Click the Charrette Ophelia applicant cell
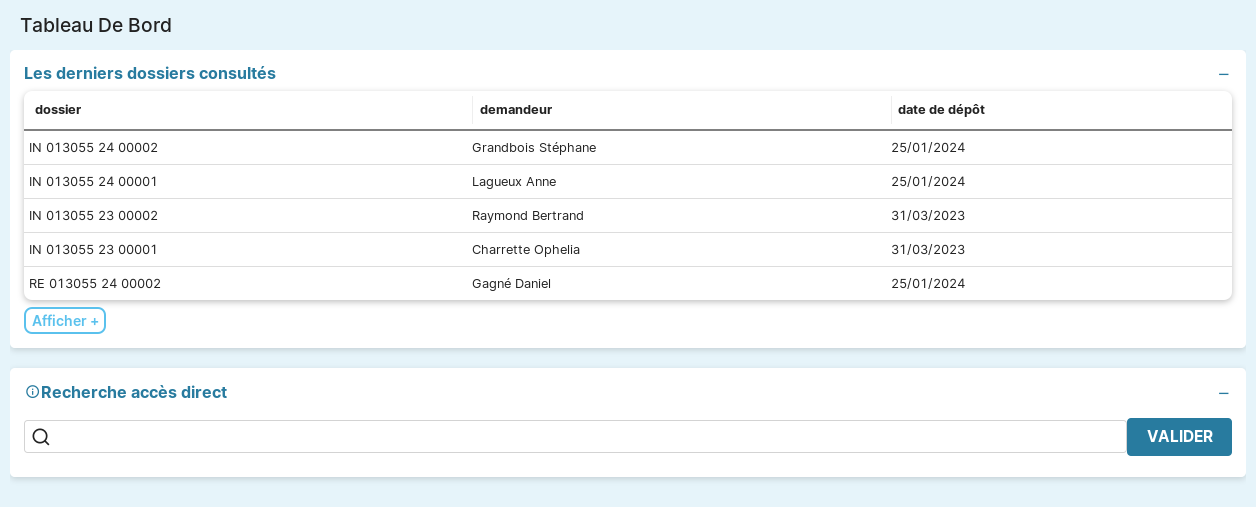The width and height of the screenshot is (1256, 507). click(x=526, y=250)
